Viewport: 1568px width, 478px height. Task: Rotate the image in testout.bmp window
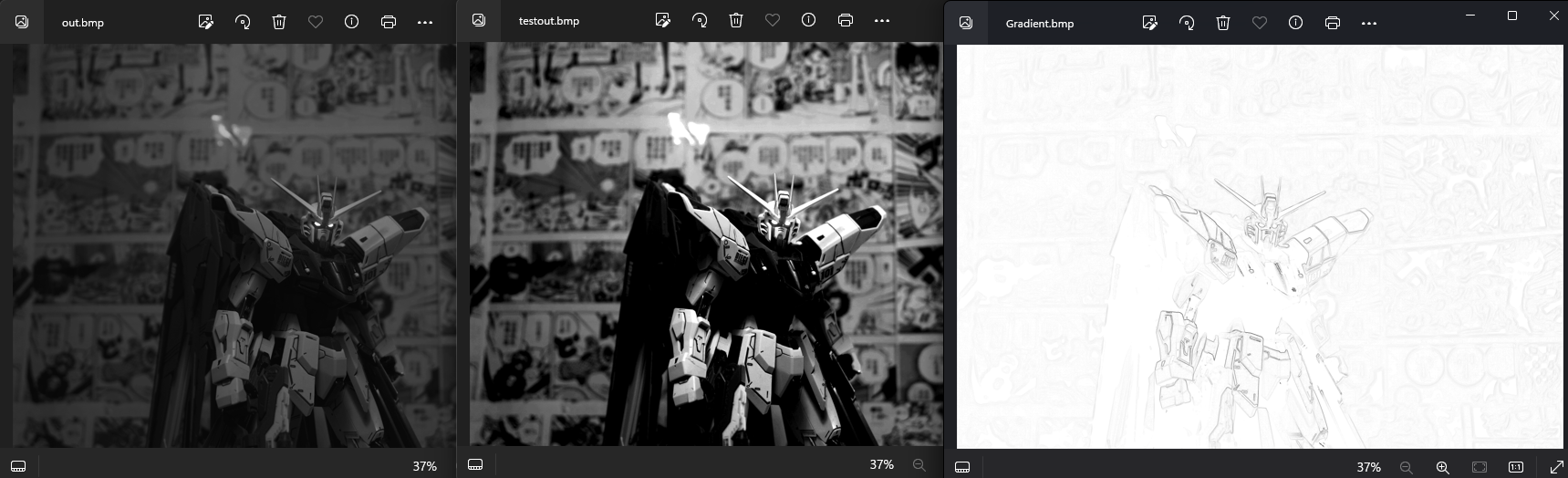(x=700, y=20)
